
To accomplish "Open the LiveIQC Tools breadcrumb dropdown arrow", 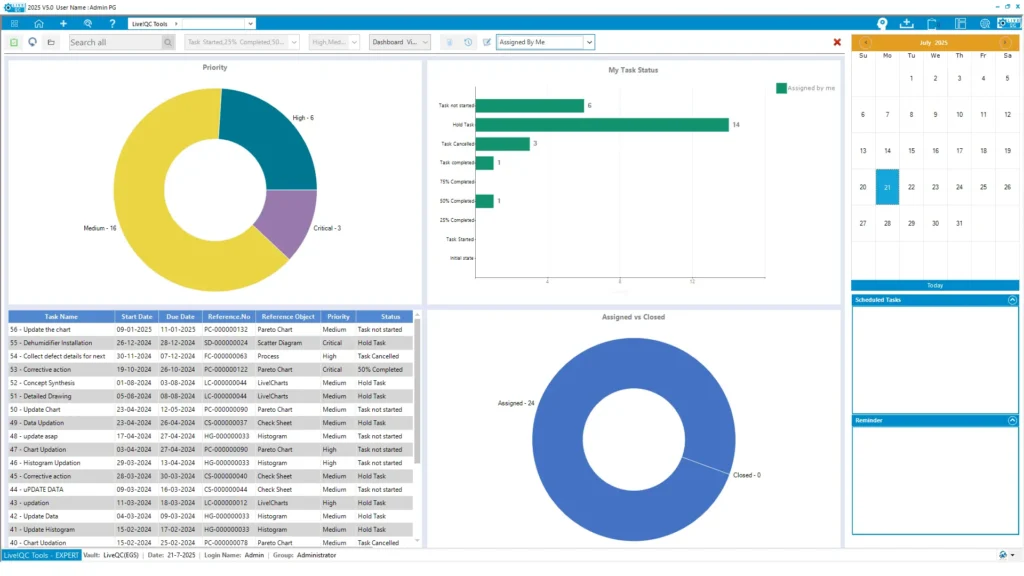I will (x=250, y=24).
